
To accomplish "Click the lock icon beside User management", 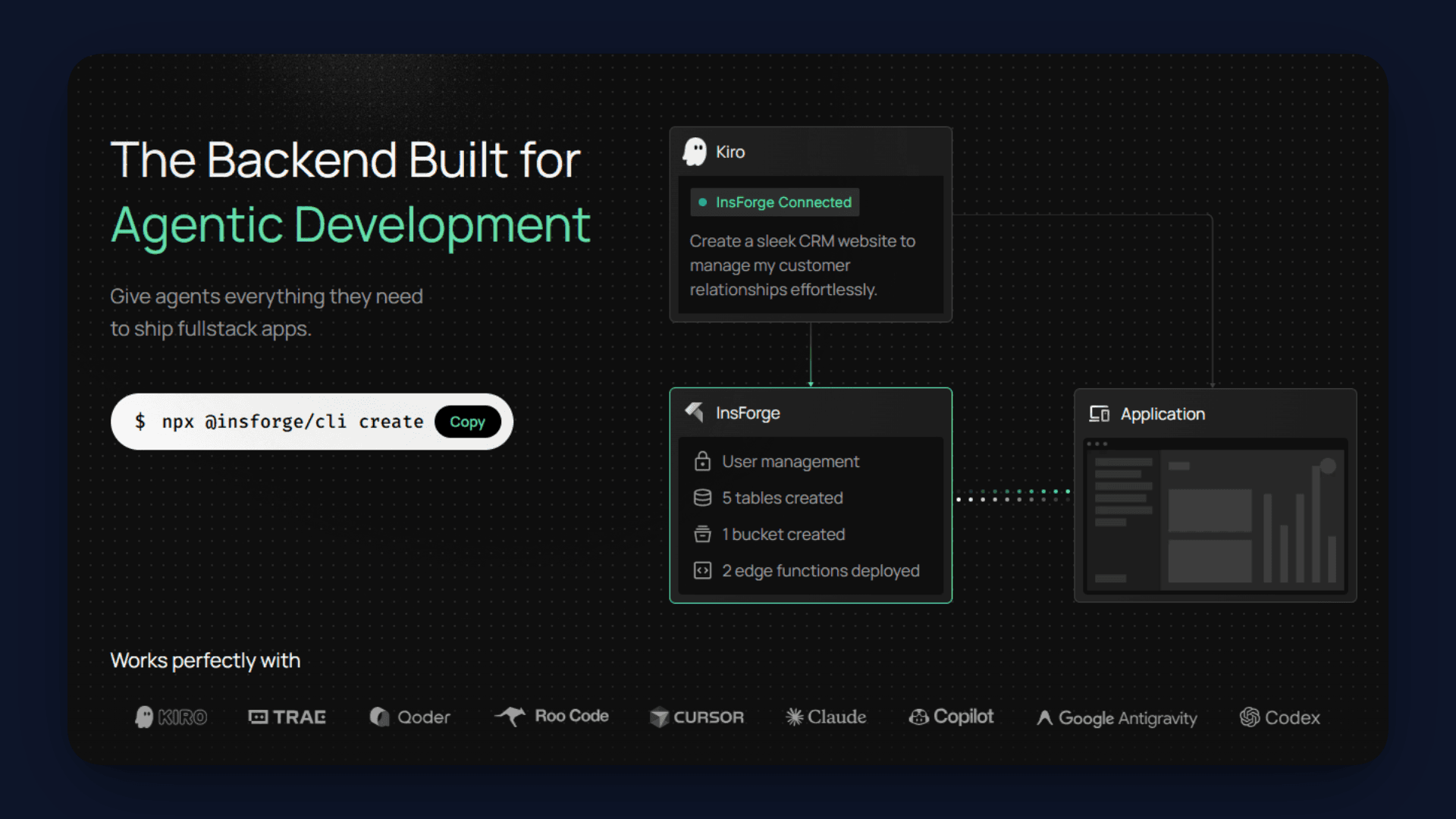I will click(702, 461).
